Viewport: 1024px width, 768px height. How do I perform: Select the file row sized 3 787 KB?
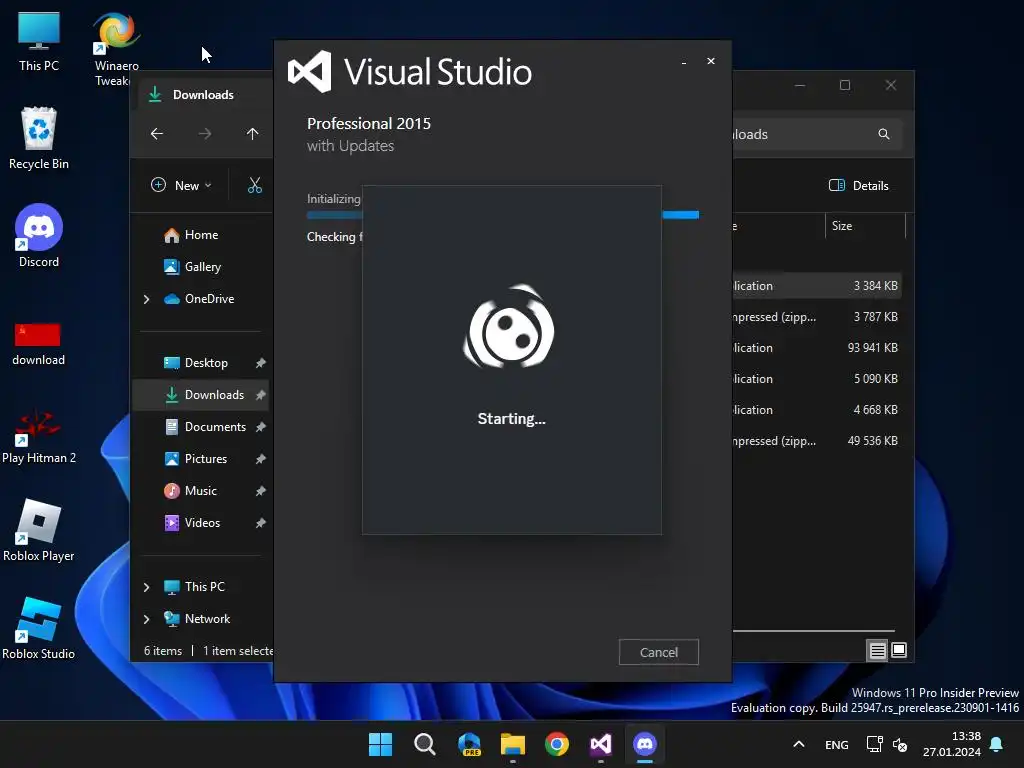pos(816,317)
